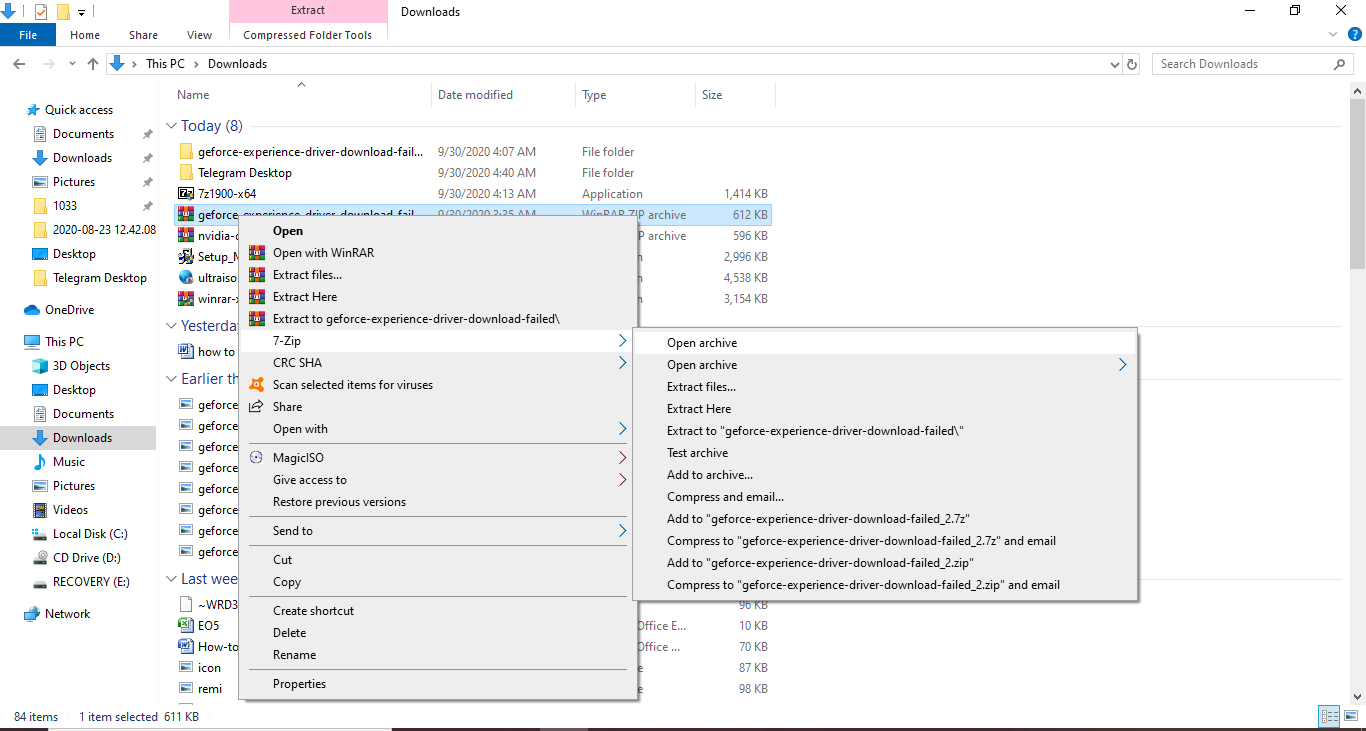Expand the ribbon chevron
Screen dimensions: 1366x731
pos(1332,35)
